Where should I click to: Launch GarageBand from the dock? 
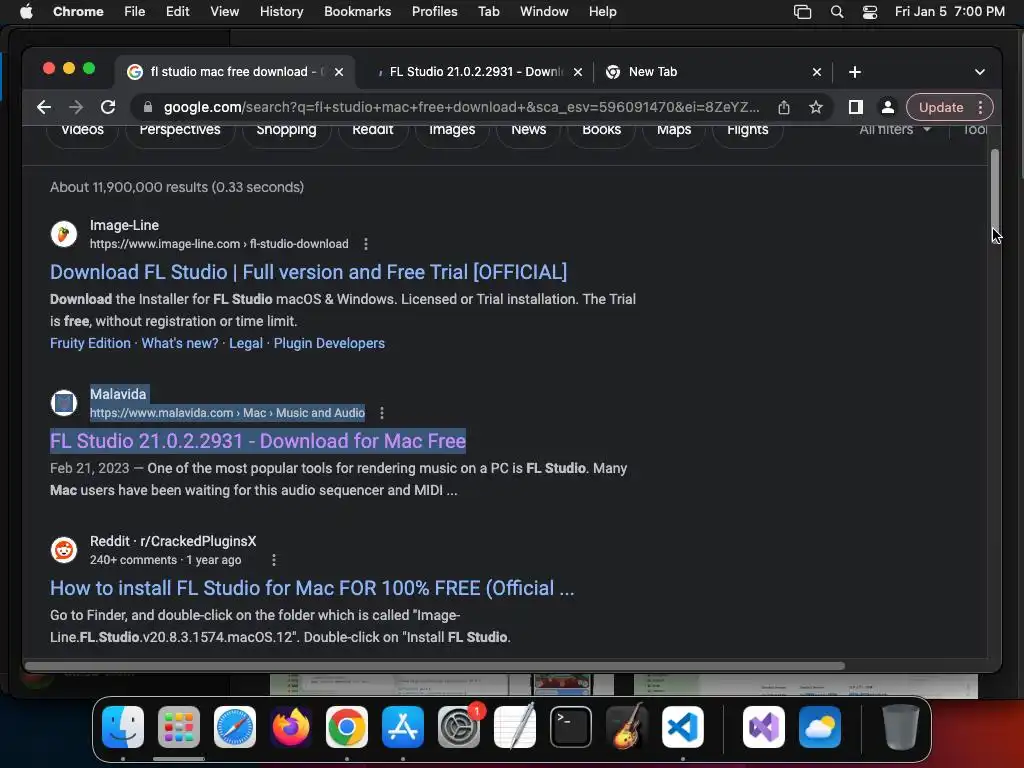coord(627,727)
